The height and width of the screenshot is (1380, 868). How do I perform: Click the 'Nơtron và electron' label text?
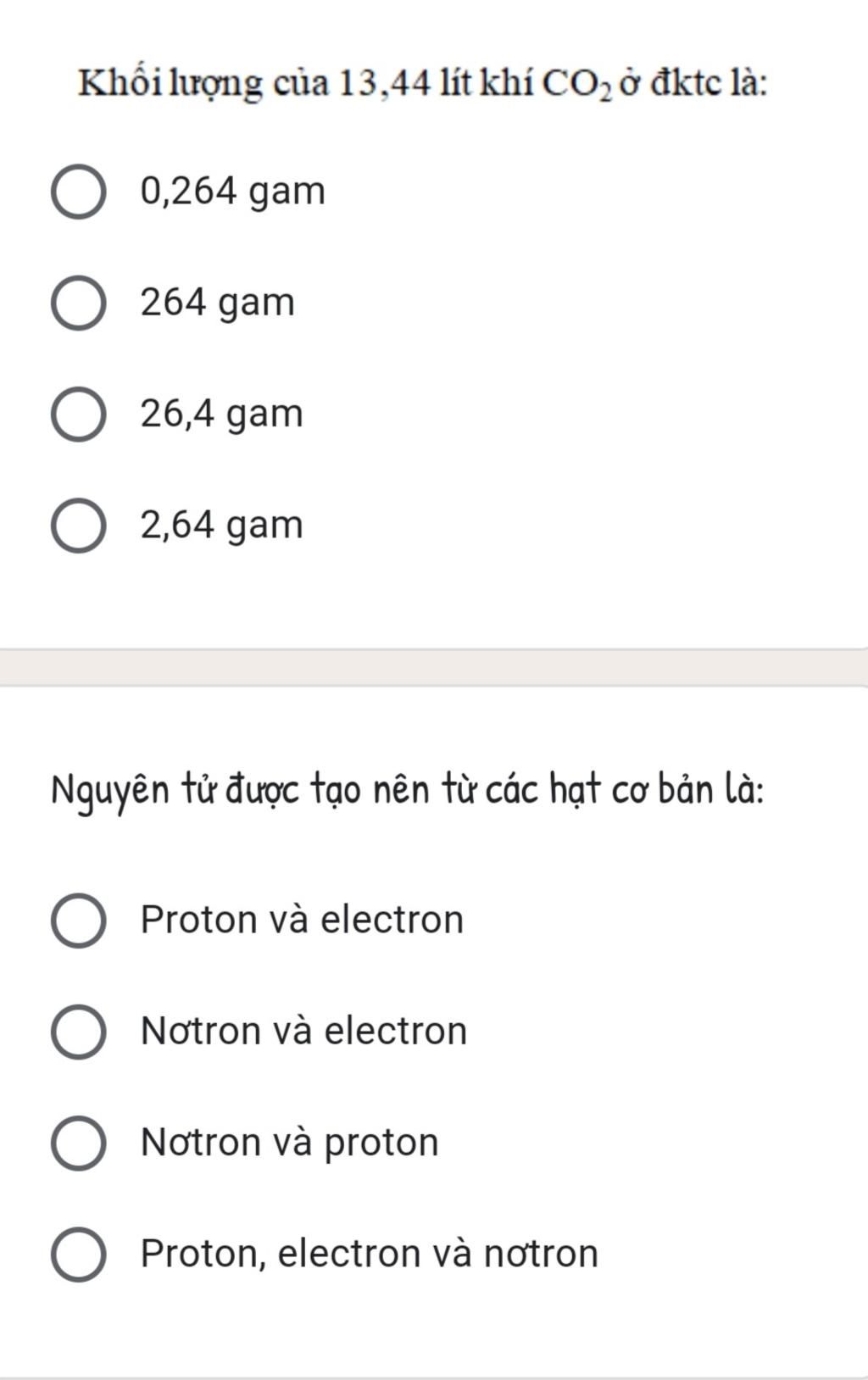coord(304,1031)
